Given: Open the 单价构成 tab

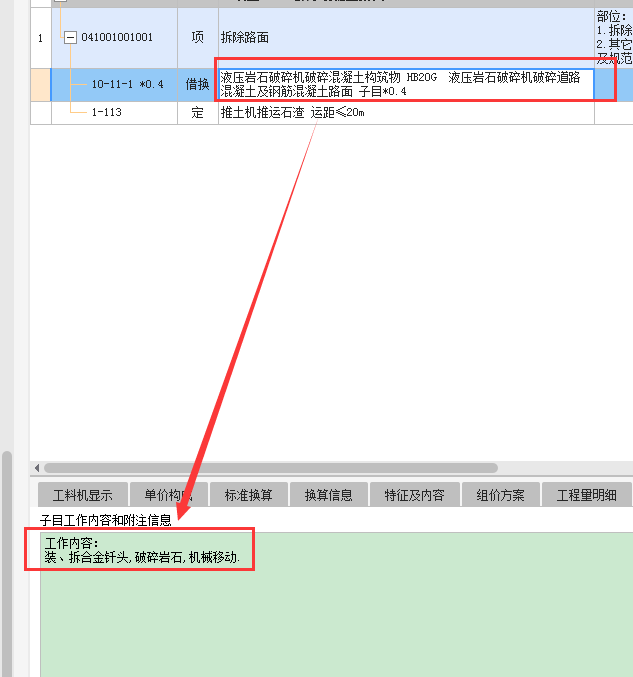Looking at the screenshot, I should (x=169, y=495).
